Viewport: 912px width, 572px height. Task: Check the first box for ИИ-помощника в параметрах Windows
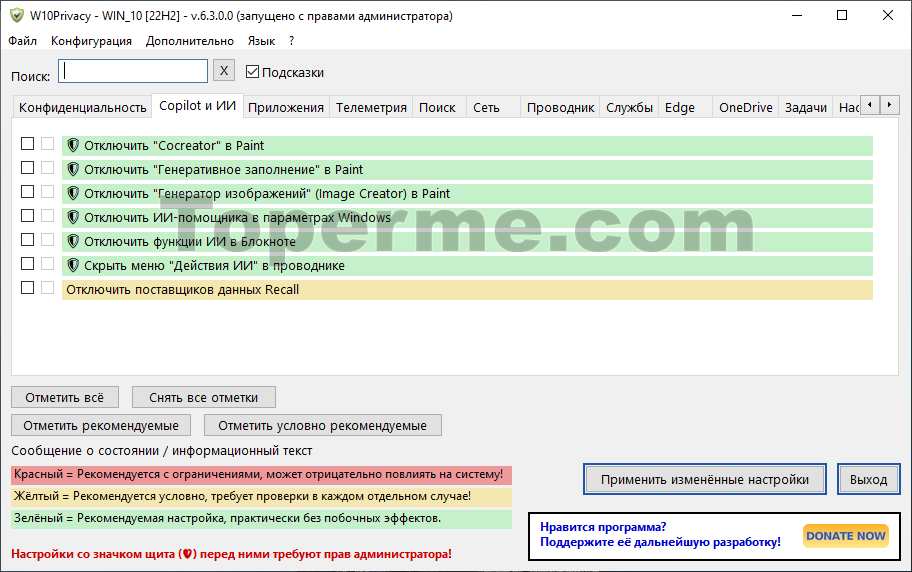point(27,215)
